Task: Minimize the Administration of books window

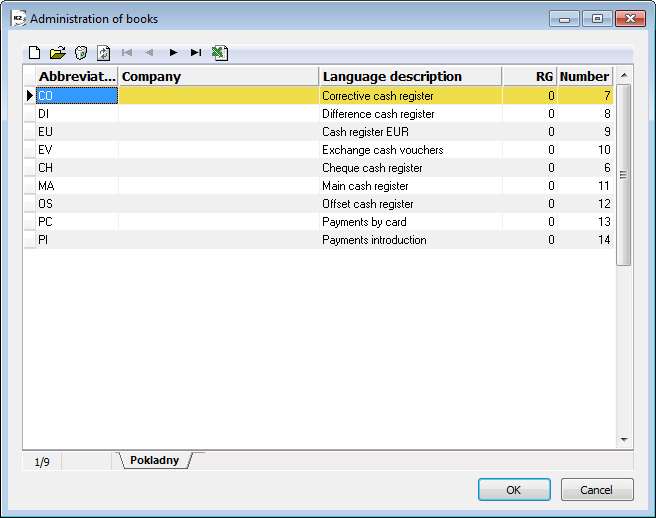Action: tap(564, 19)
